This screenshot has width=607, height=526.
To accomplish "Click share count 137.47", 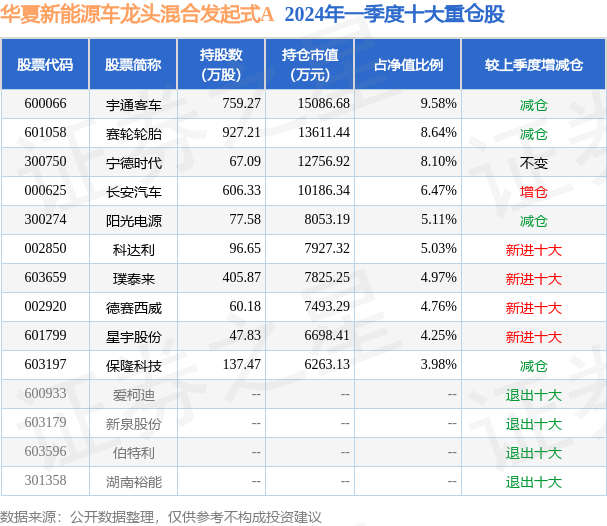I will [241, 365].
